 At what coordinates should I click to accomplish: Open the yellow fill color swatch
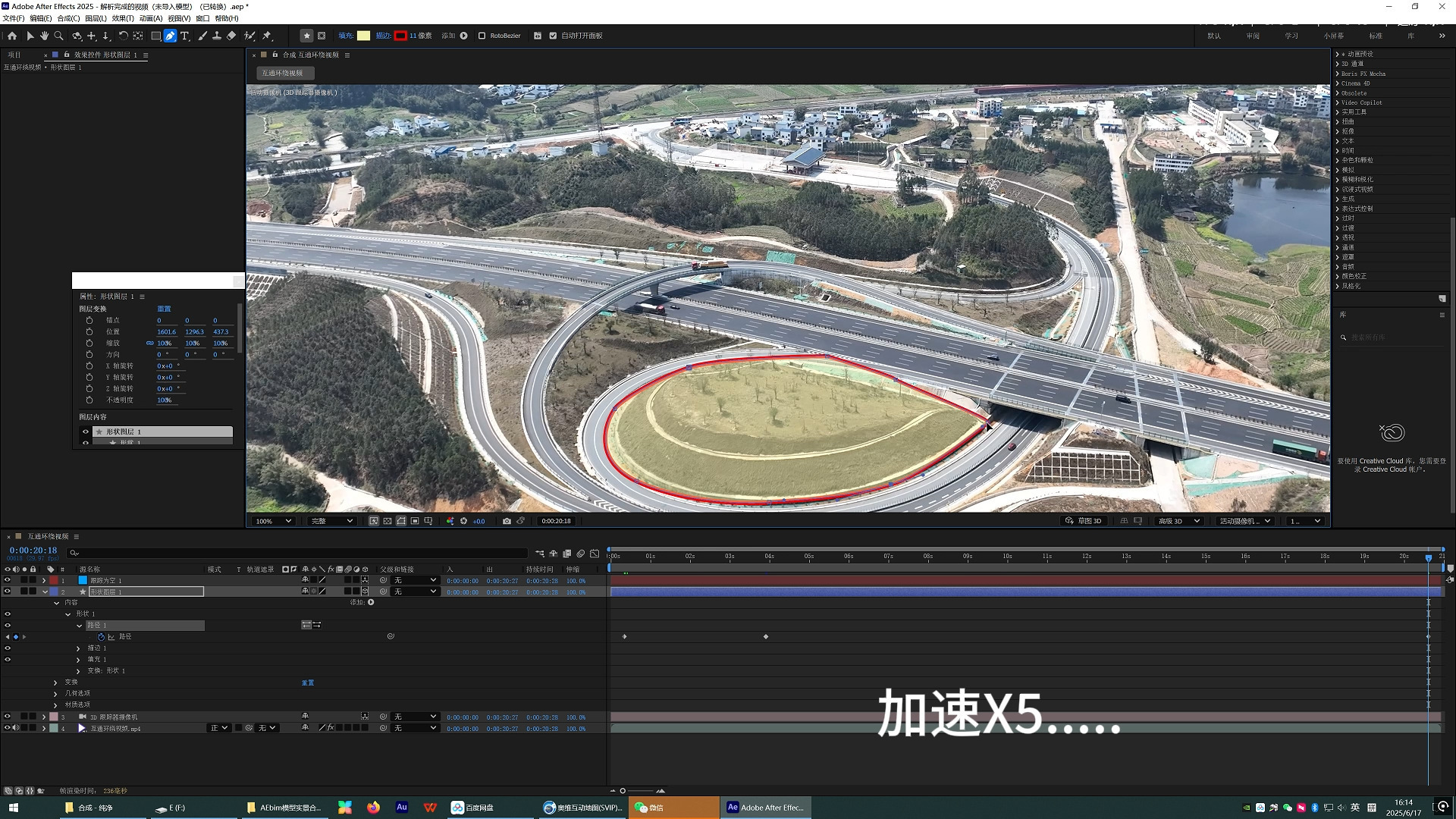click(x=364, y=36)
